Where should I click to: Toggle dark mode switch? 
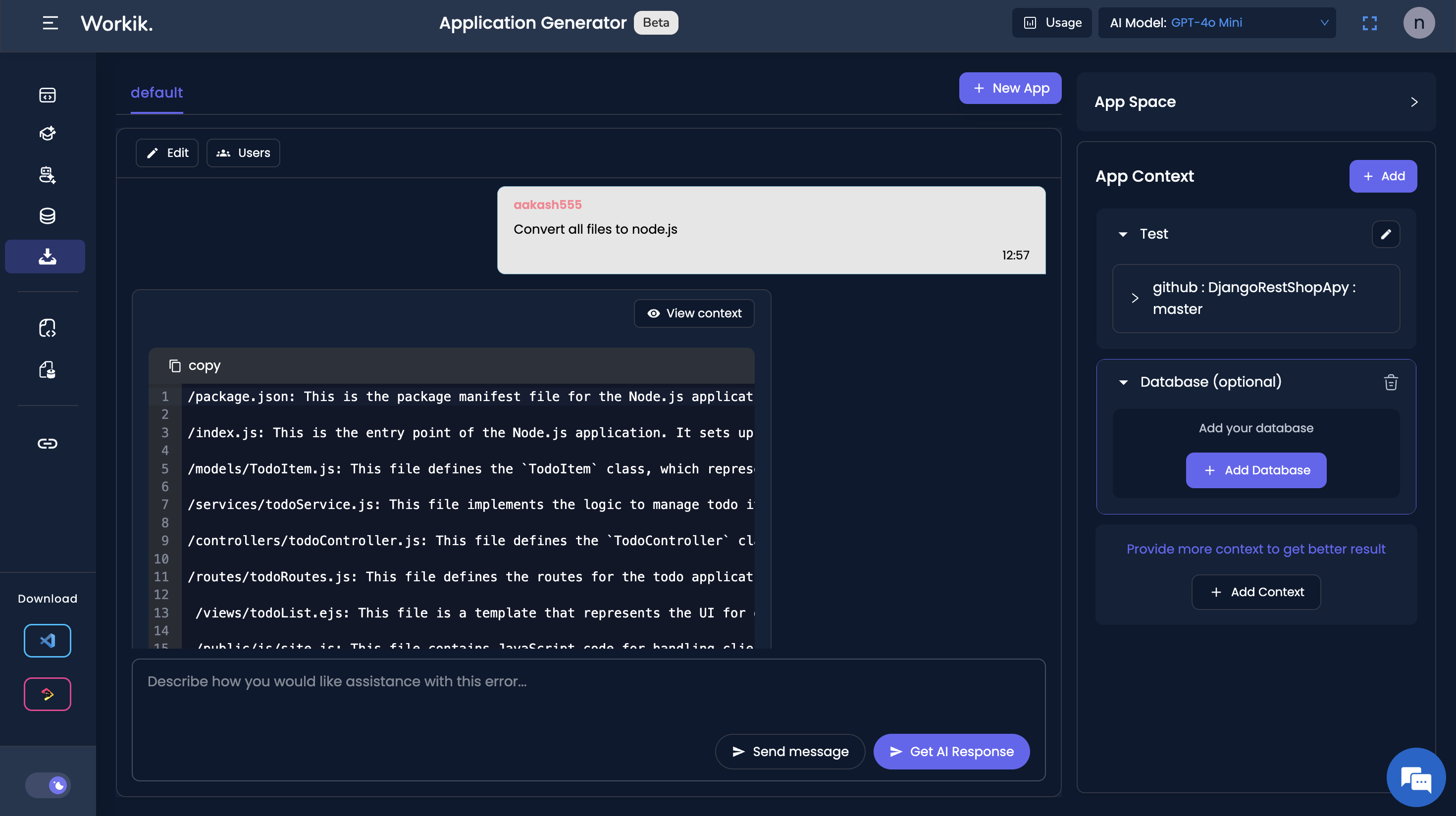coord(48,785)
